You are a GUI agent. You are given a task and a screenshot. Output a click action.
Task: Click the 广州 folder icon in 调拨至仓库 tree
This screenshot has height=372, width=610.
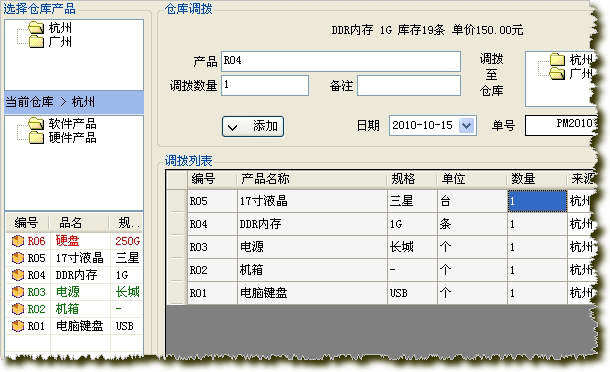pyautogui.click(x=557, y=73)
